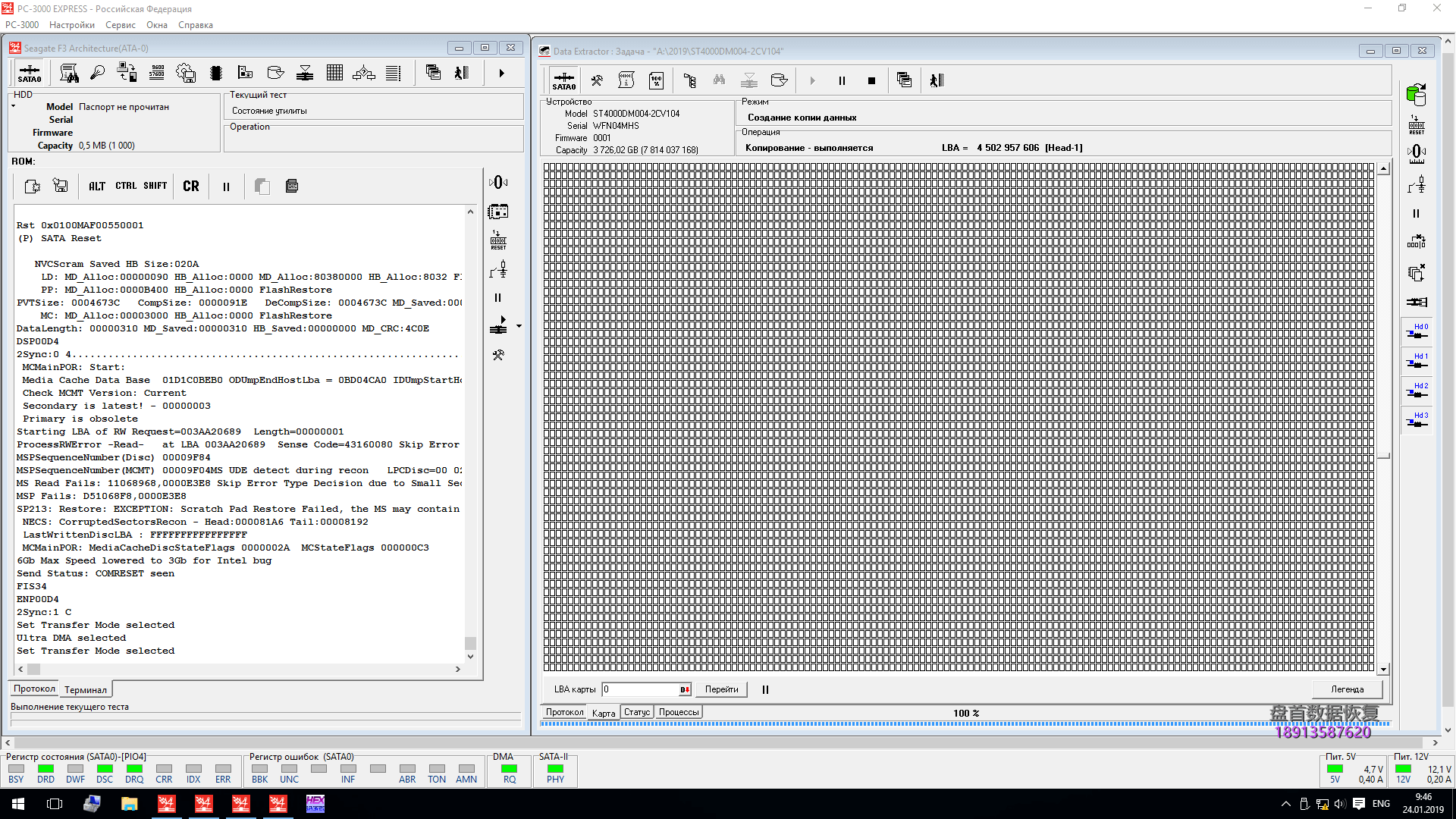Click the power switch icon in right sidebar

tap(1416, 184)
